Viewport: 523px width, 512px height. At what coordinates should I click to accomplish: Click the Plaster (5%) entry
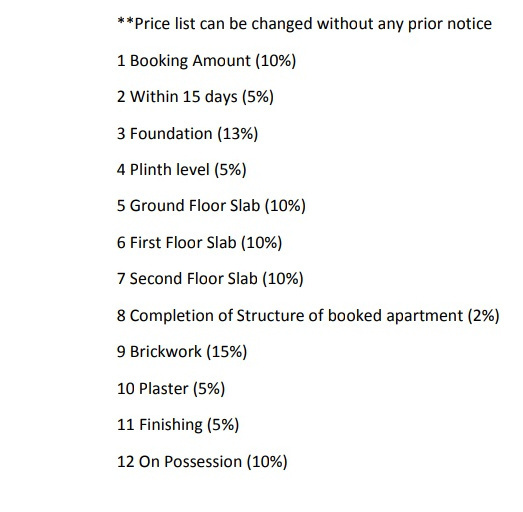(x=171, y=389)
